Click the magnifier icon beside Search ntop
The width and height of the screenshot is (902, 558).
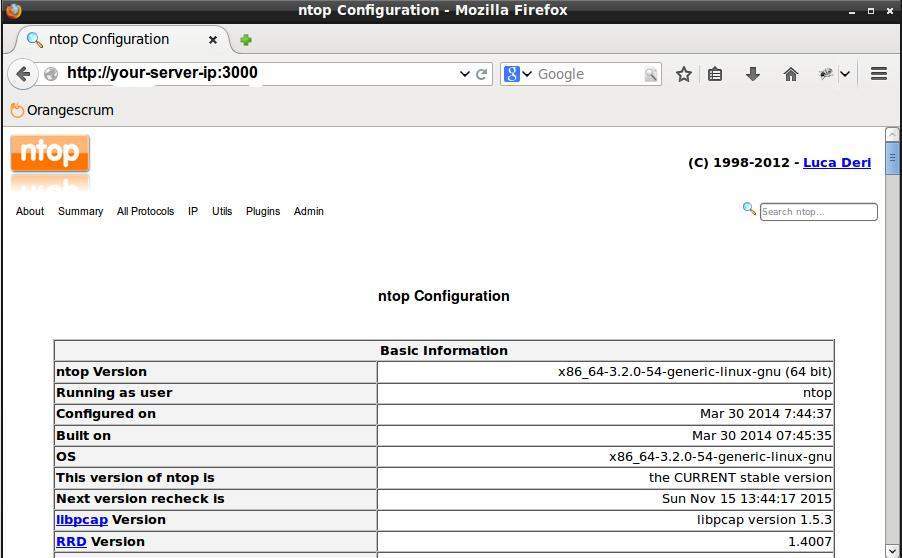(x=749, y=208)
